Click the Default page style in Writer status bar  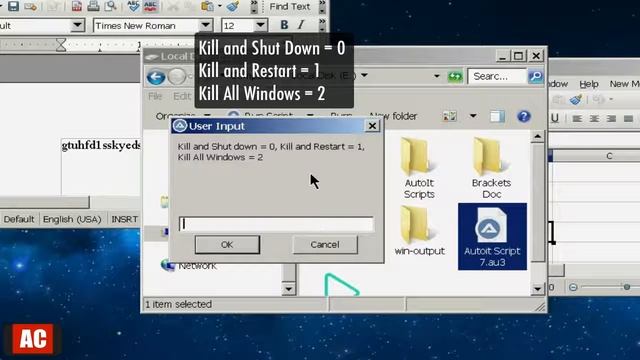coord(19,219)
